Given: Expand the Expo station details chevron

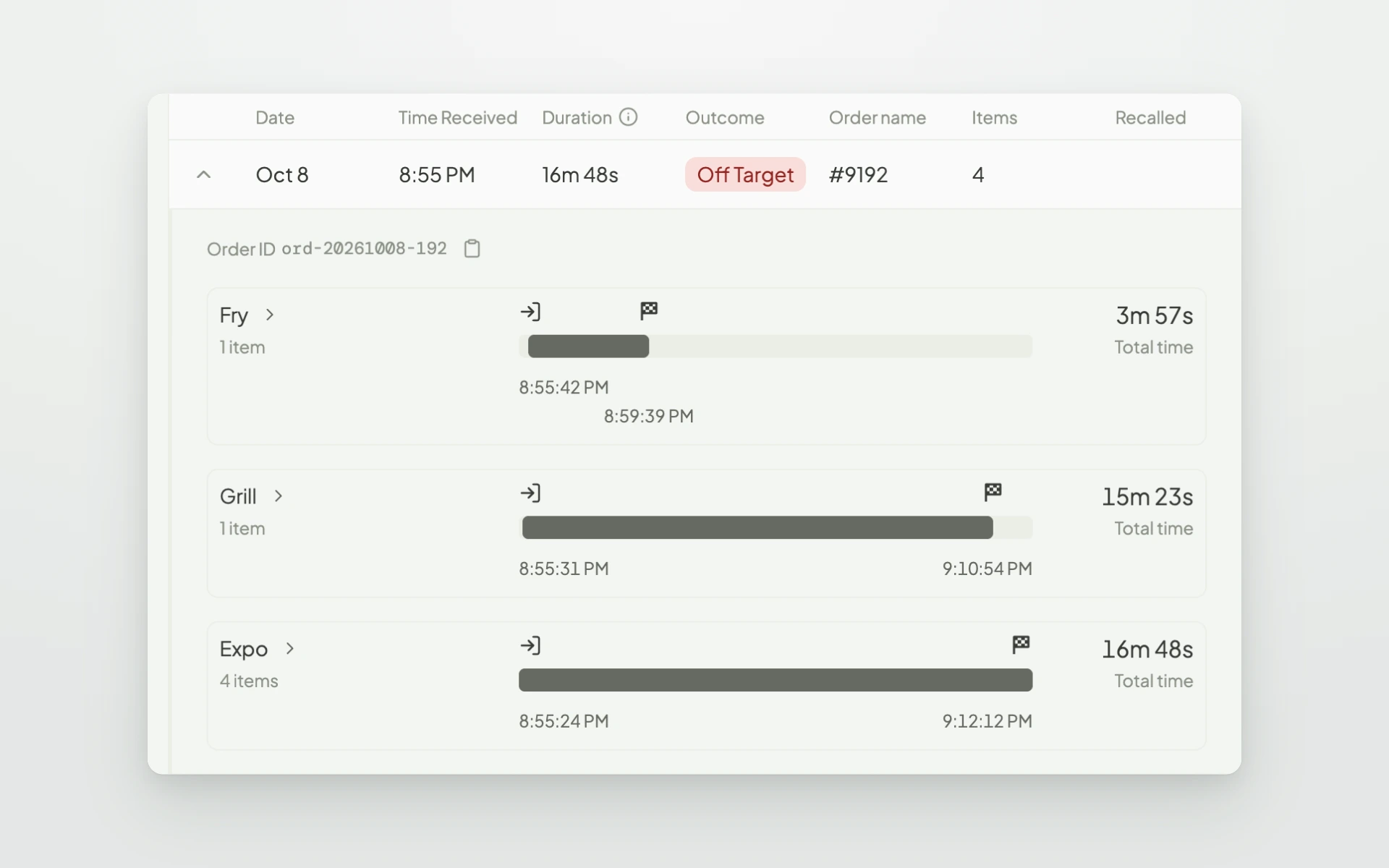Looking at the screenshot, I should [x=290, y=649].
